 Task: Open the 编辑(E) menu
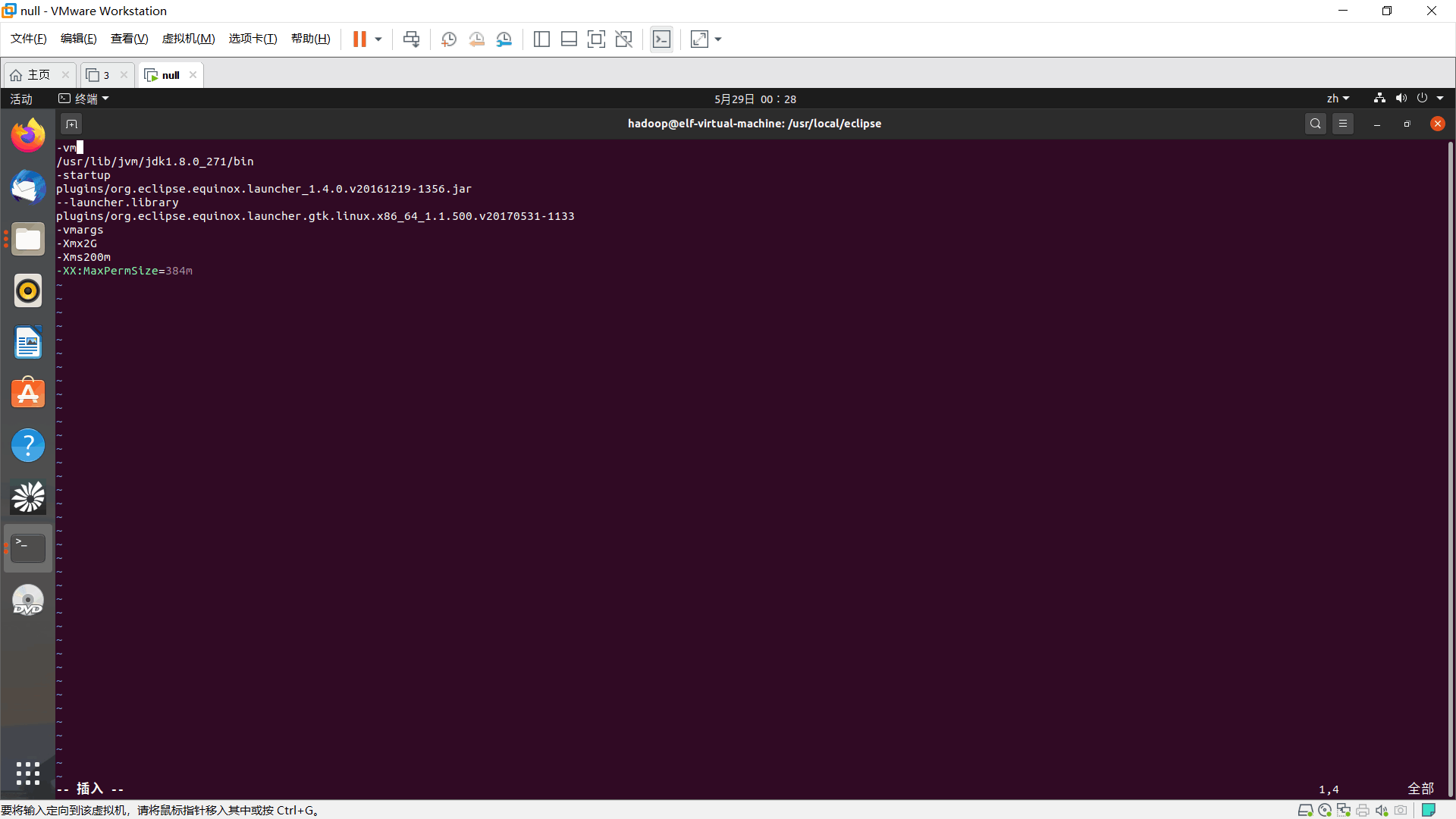tap(78, 39)
